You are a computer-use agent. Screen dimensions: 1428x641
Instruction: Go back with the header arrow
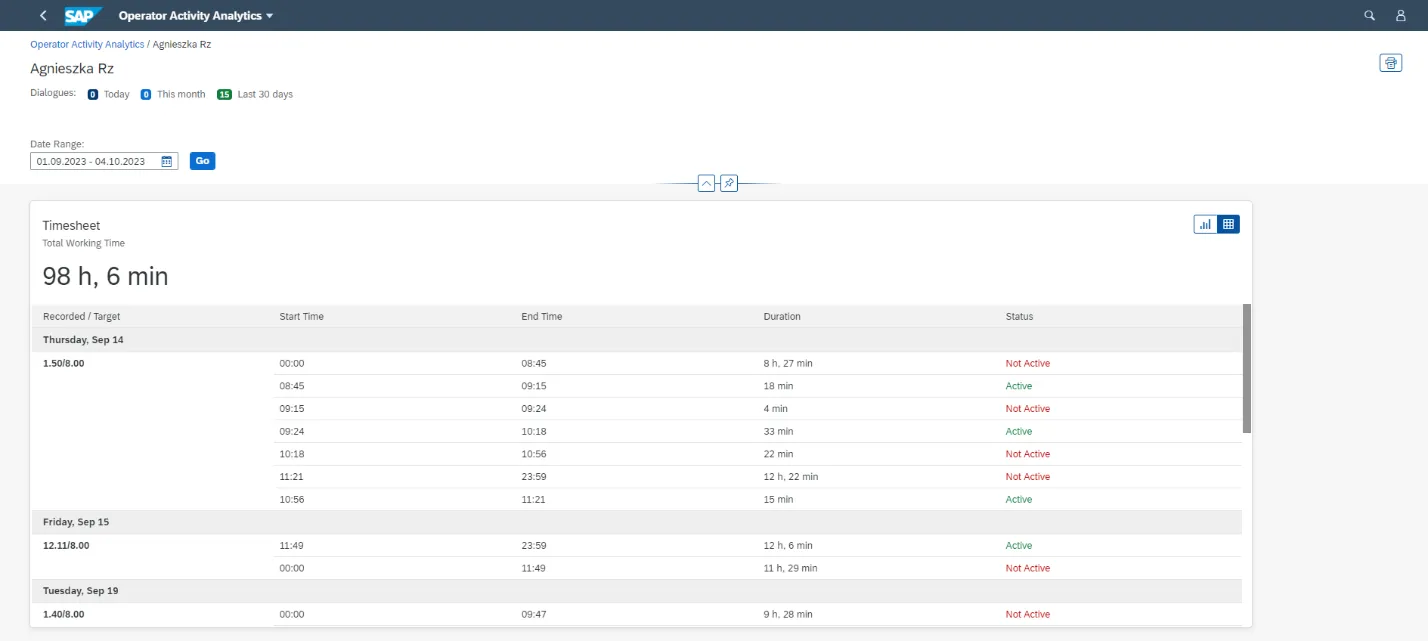pyautogui.click(x=43, y=16)
